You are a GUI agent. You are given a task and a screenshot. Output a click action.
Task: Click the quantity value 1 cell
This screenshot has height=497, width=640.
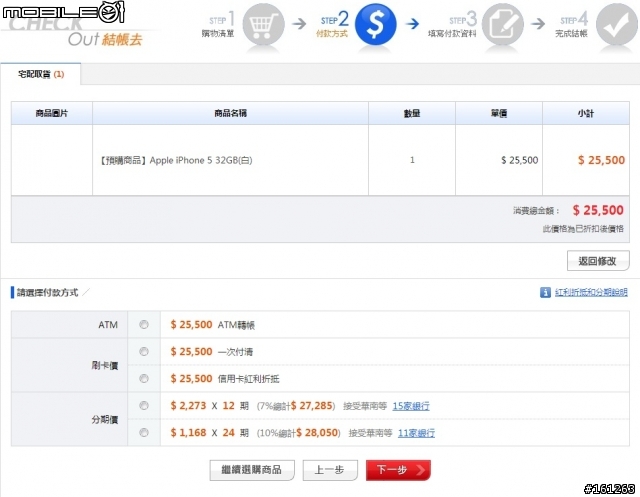coord(412,160)
